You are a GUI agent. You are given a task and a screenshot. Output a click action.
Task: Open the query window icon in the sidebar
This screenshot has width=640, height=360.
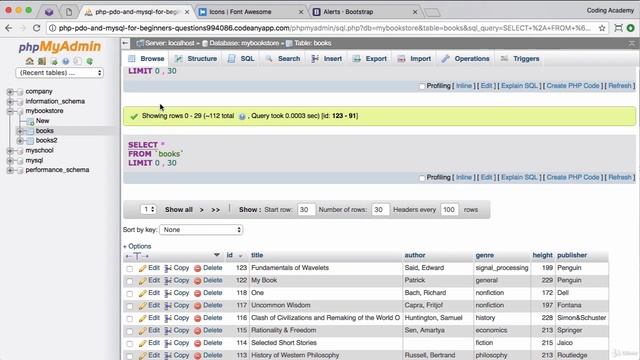coord(54,61)
